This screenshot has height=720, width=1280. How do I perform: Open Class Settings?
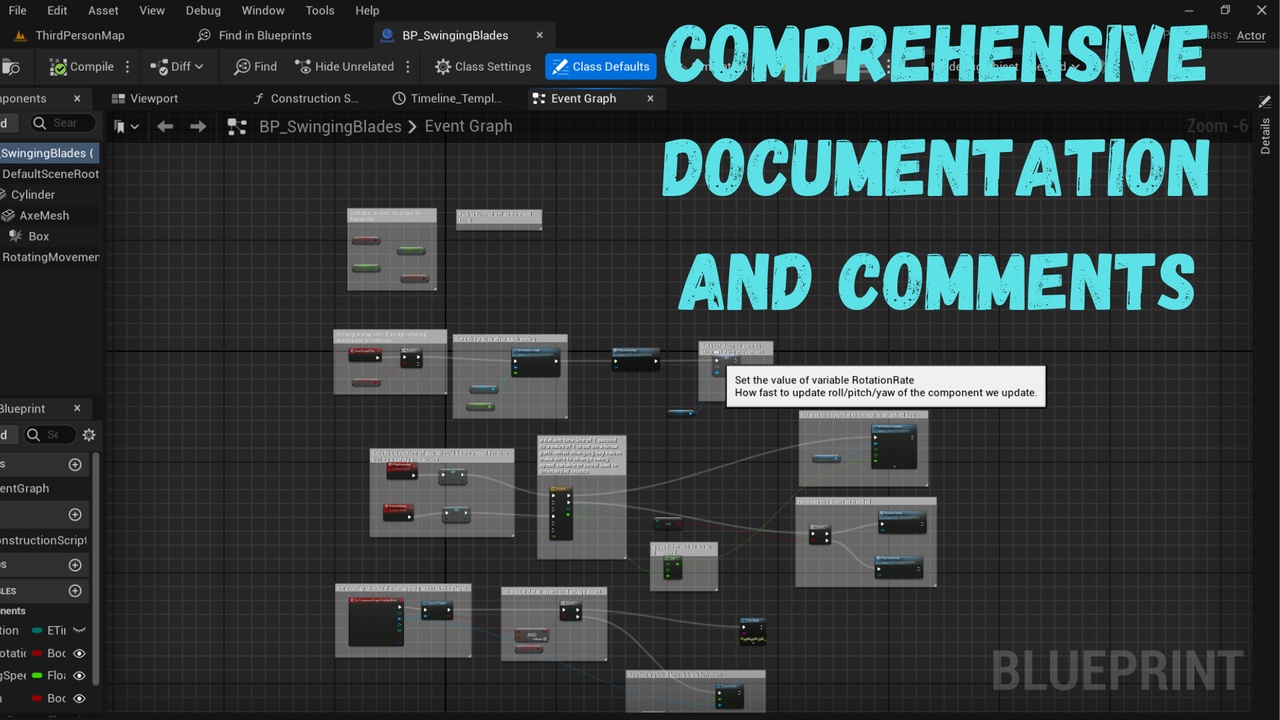(x=483, y=67)
